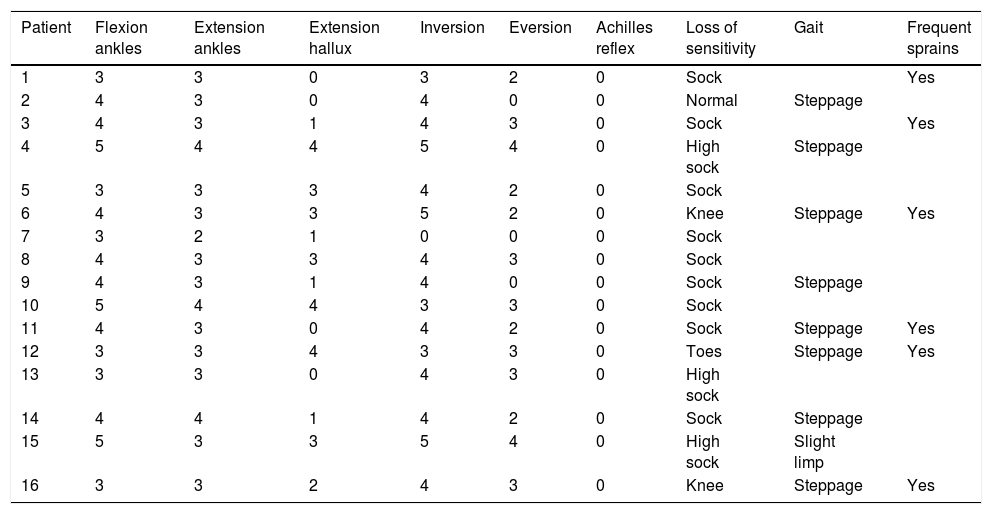Select patient 6's Knee cell
Screen dimensions: 992x514
(x=705, y=214)
